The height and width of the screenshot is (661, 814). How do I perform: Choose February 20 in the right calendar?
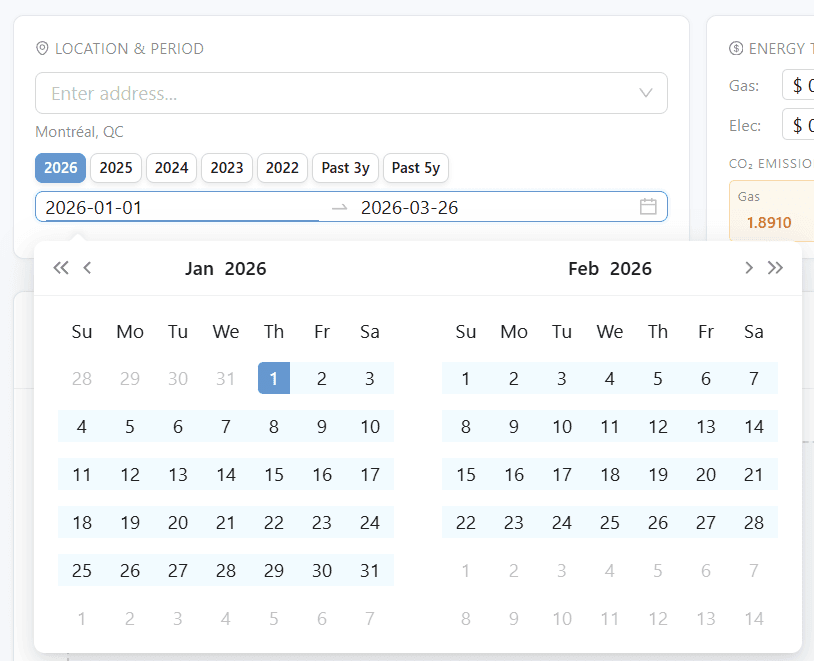(706, 474)
